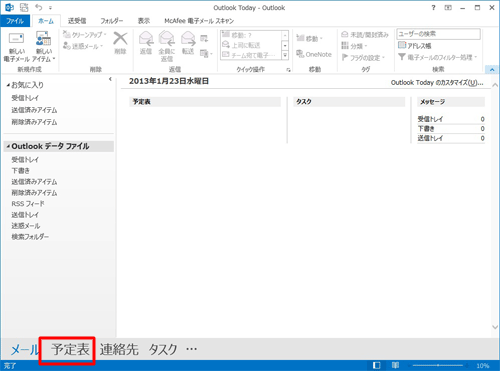Open 連絡先 in the navigation bar
Viewport: 500px width, 371px height.
(119, 349)
